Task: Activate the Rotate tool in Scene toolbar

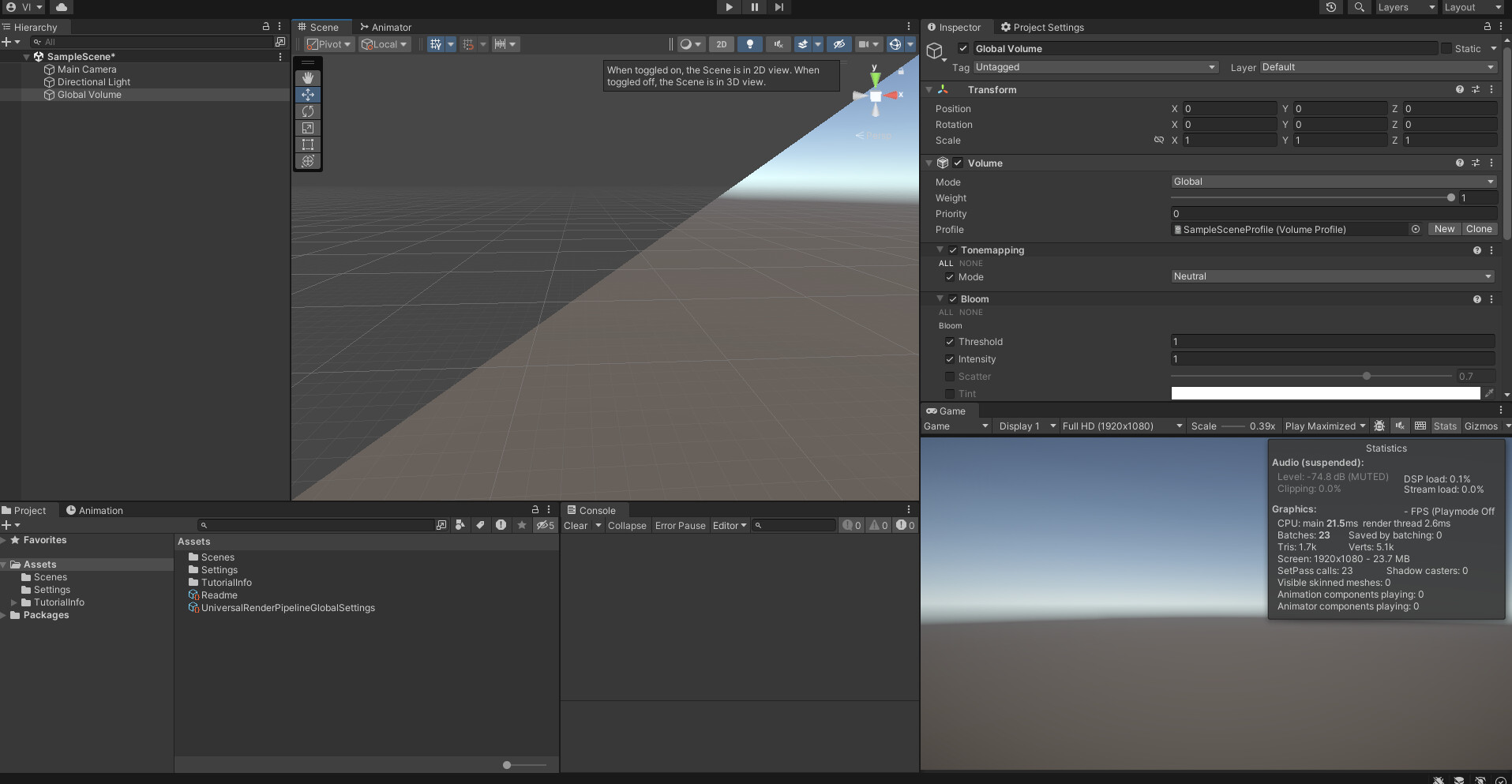Action: pos(307,111)
